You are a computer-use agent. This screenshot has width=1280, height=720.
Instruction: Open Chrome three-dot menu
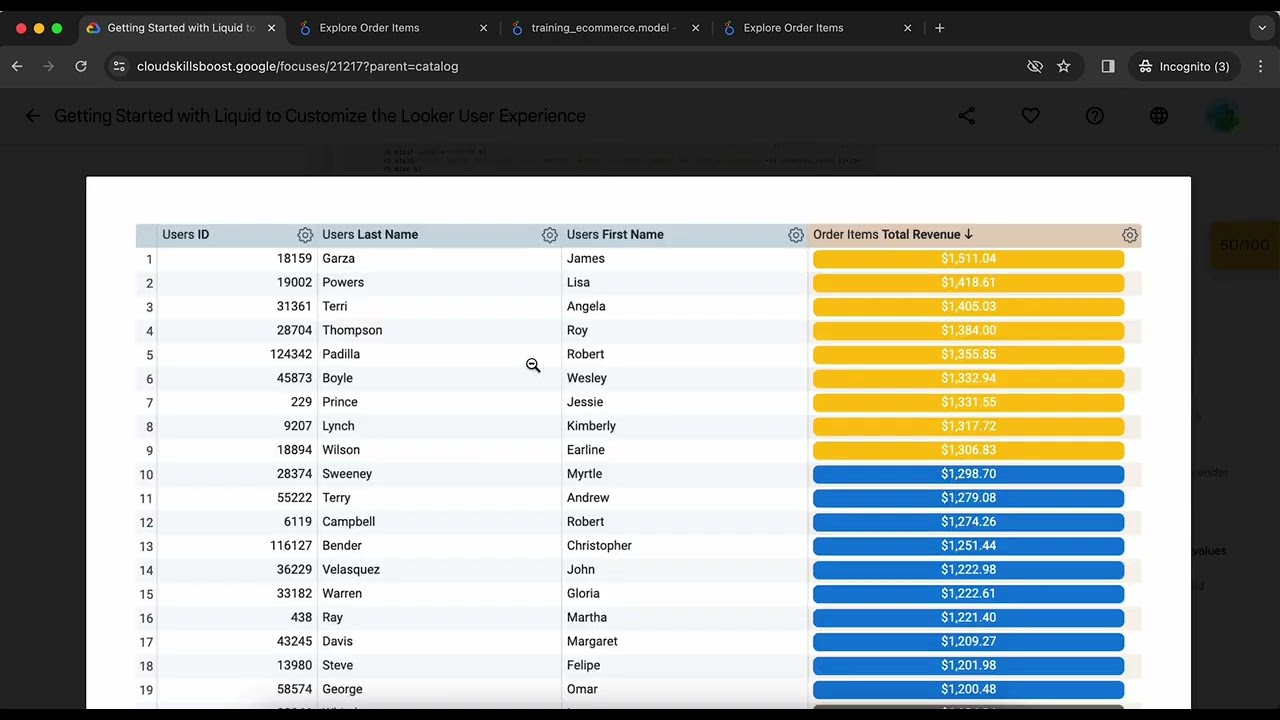click(1260, 66)
